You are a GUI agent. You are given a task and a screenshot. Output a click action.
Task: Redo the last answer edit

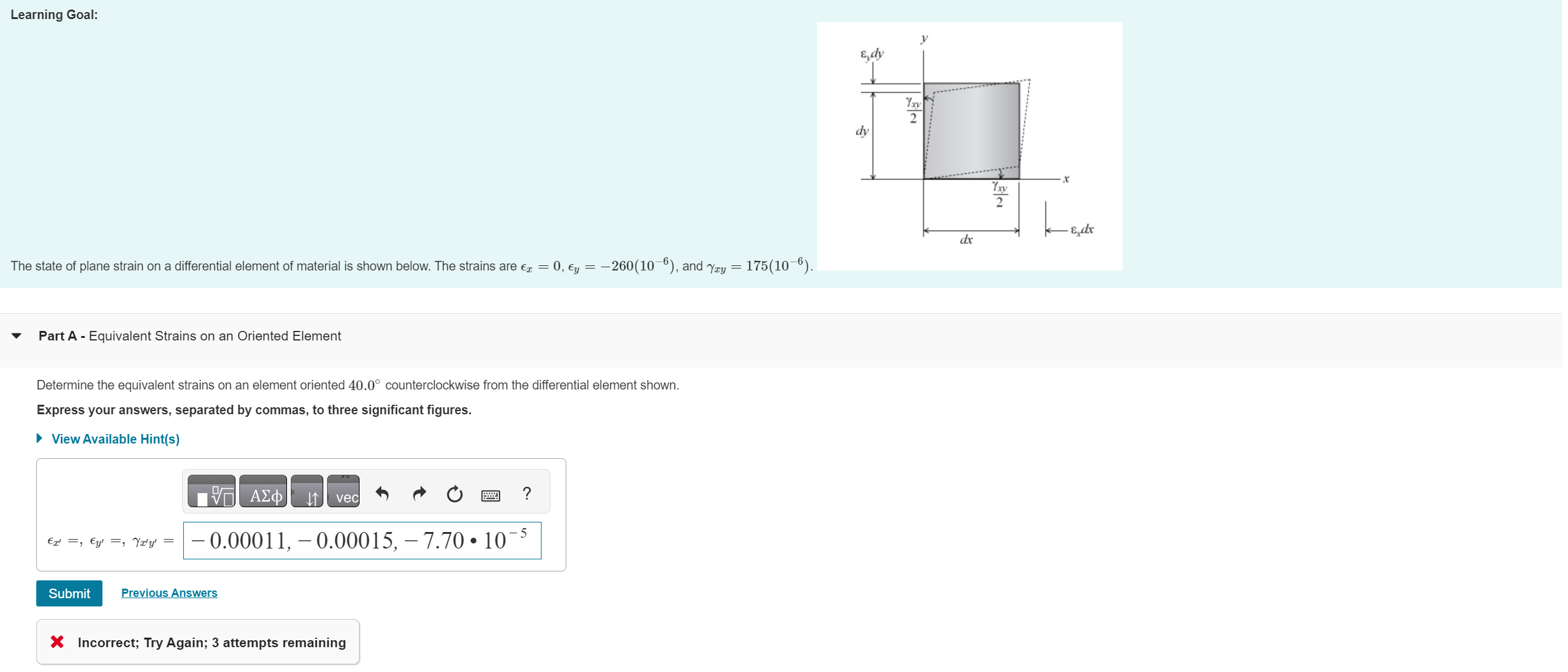click(419, 494)
